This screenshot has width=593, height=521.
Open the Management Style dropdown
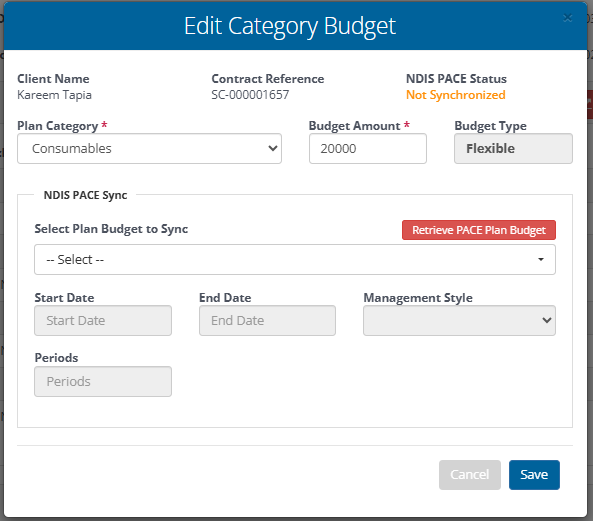[459, 321]
